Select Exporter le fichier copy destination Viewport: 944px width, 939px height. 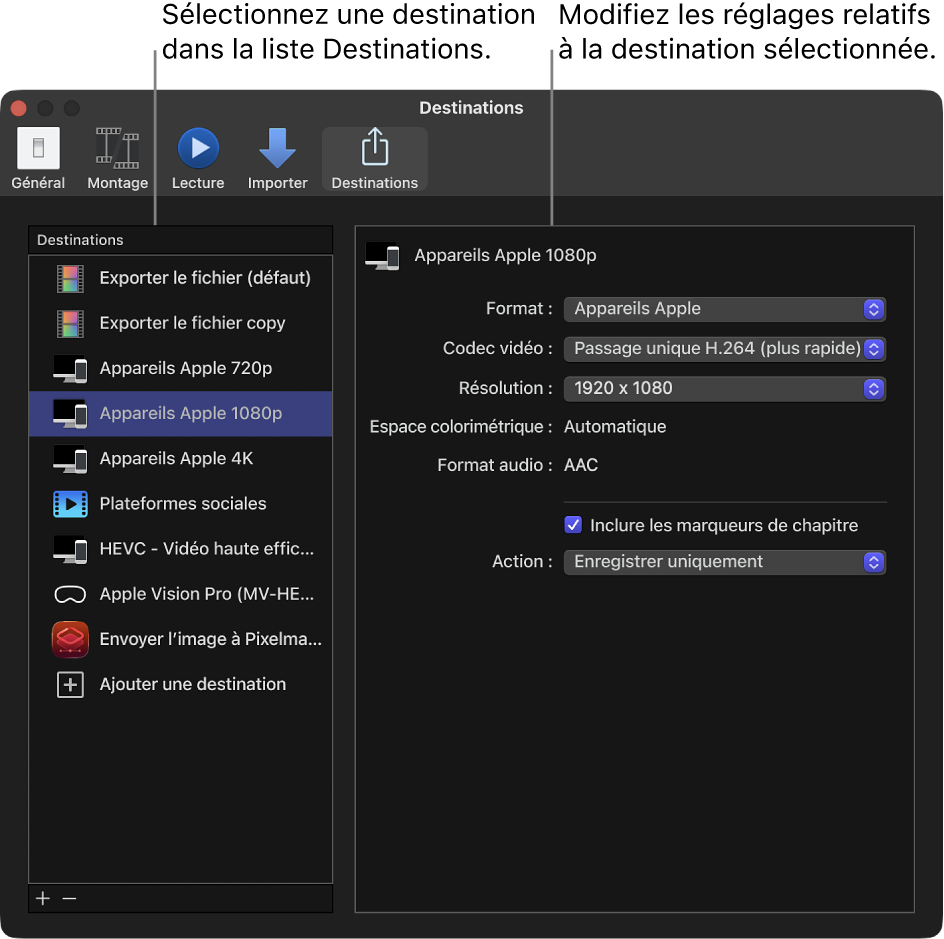[181, 323]
